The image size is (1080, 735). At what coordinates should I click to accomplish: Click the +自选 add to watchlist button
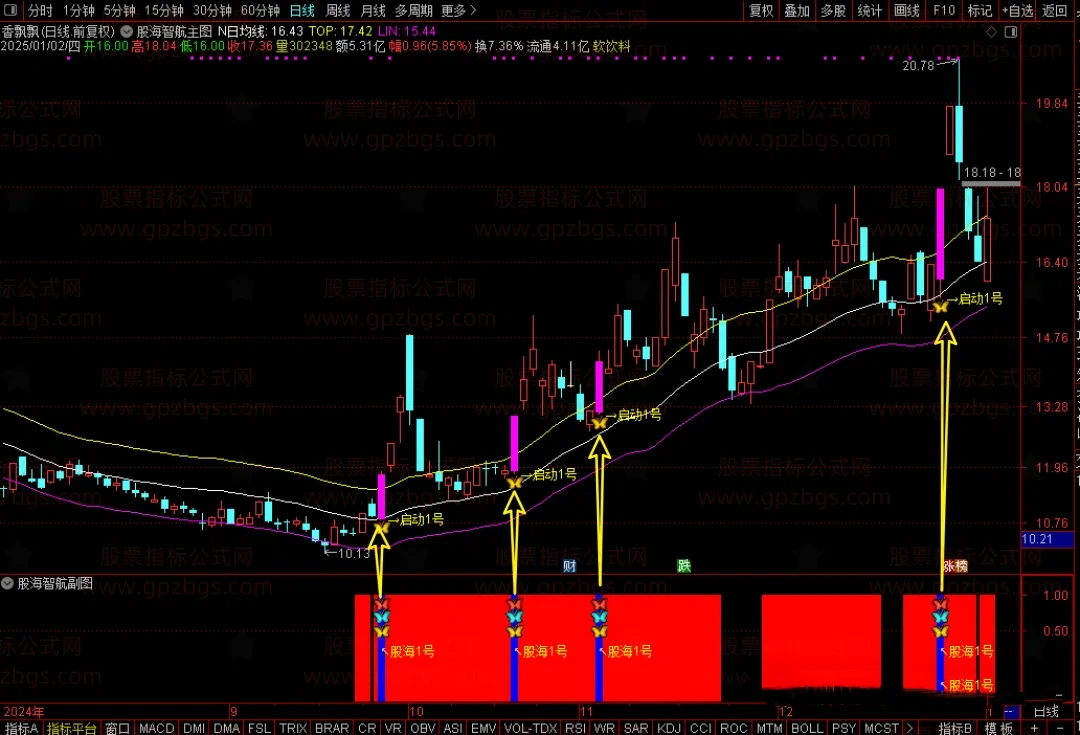(1016, 11)
